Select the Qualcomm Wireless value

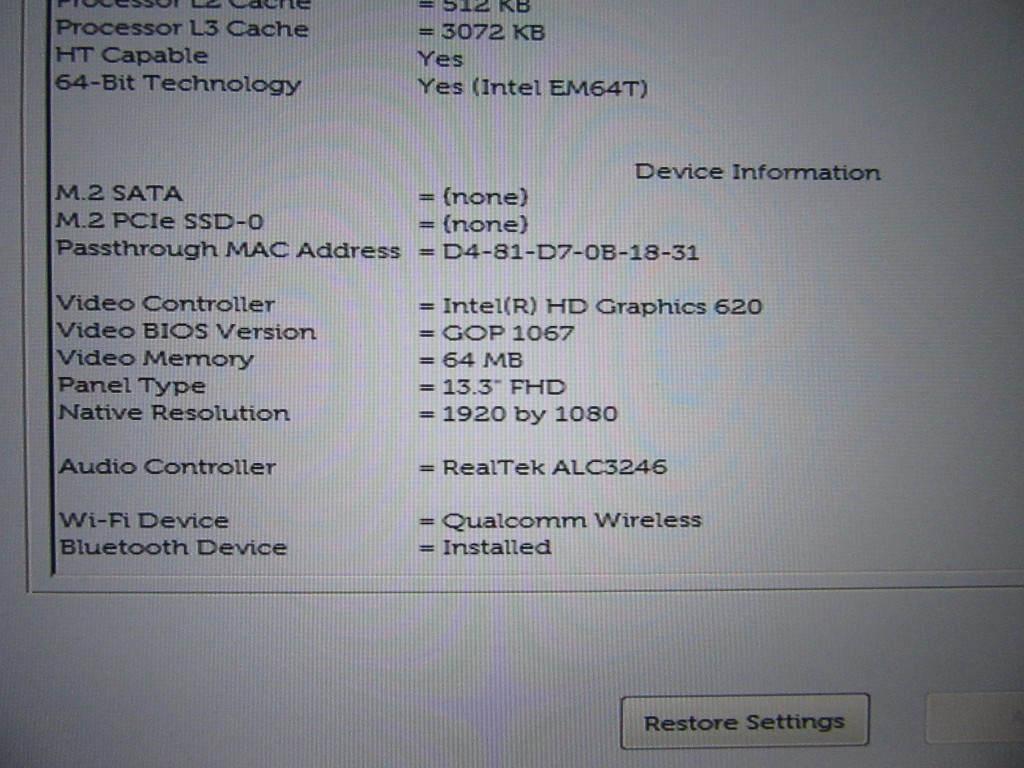pos(572,520)
